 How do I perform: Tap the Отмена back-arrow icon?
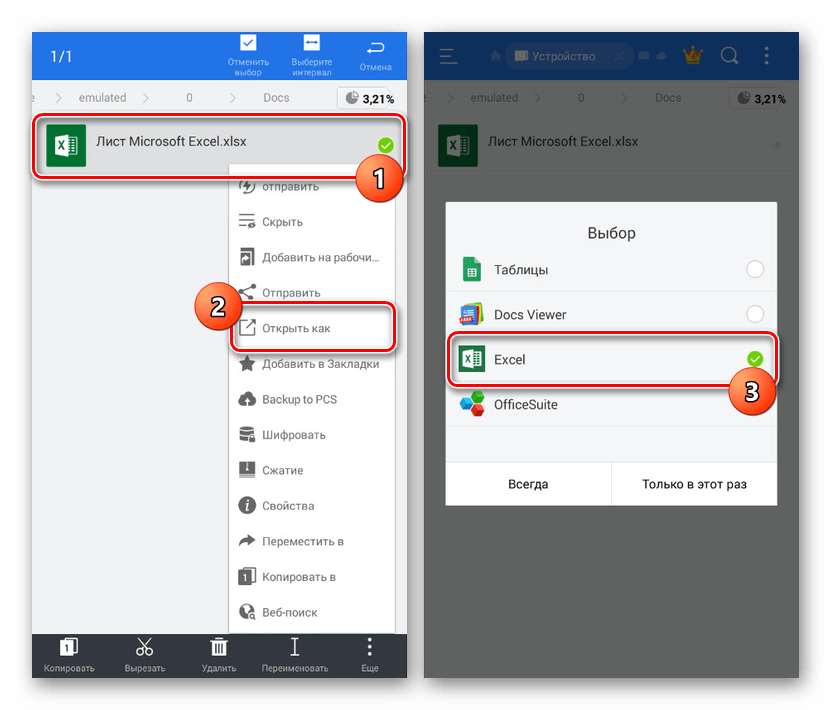point(376,47)
